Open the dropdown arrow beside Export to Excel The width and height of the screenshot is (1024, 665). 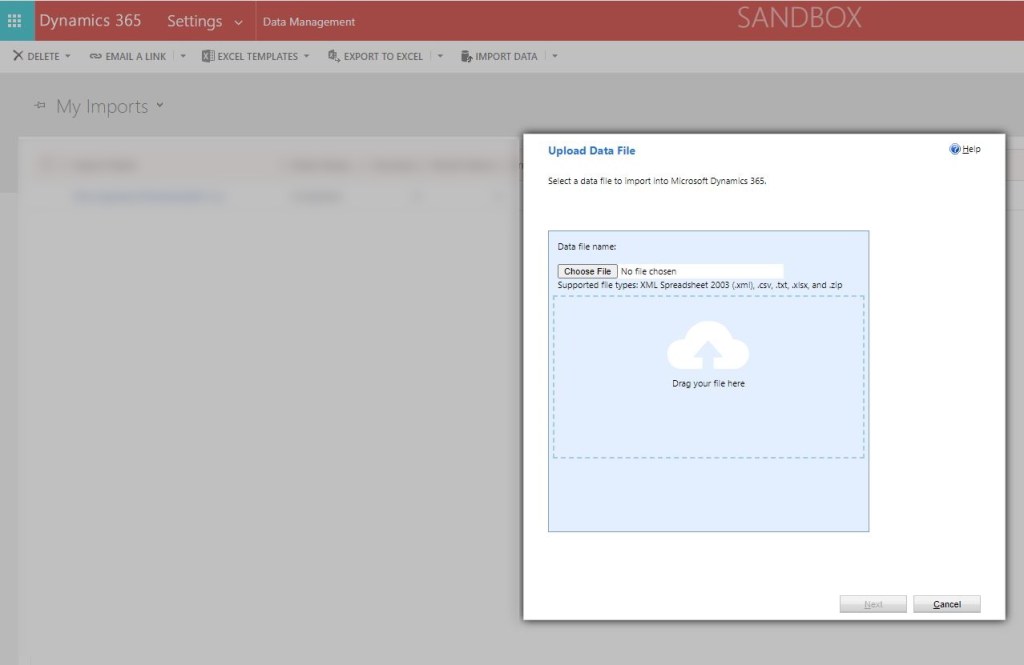(440, 56)
